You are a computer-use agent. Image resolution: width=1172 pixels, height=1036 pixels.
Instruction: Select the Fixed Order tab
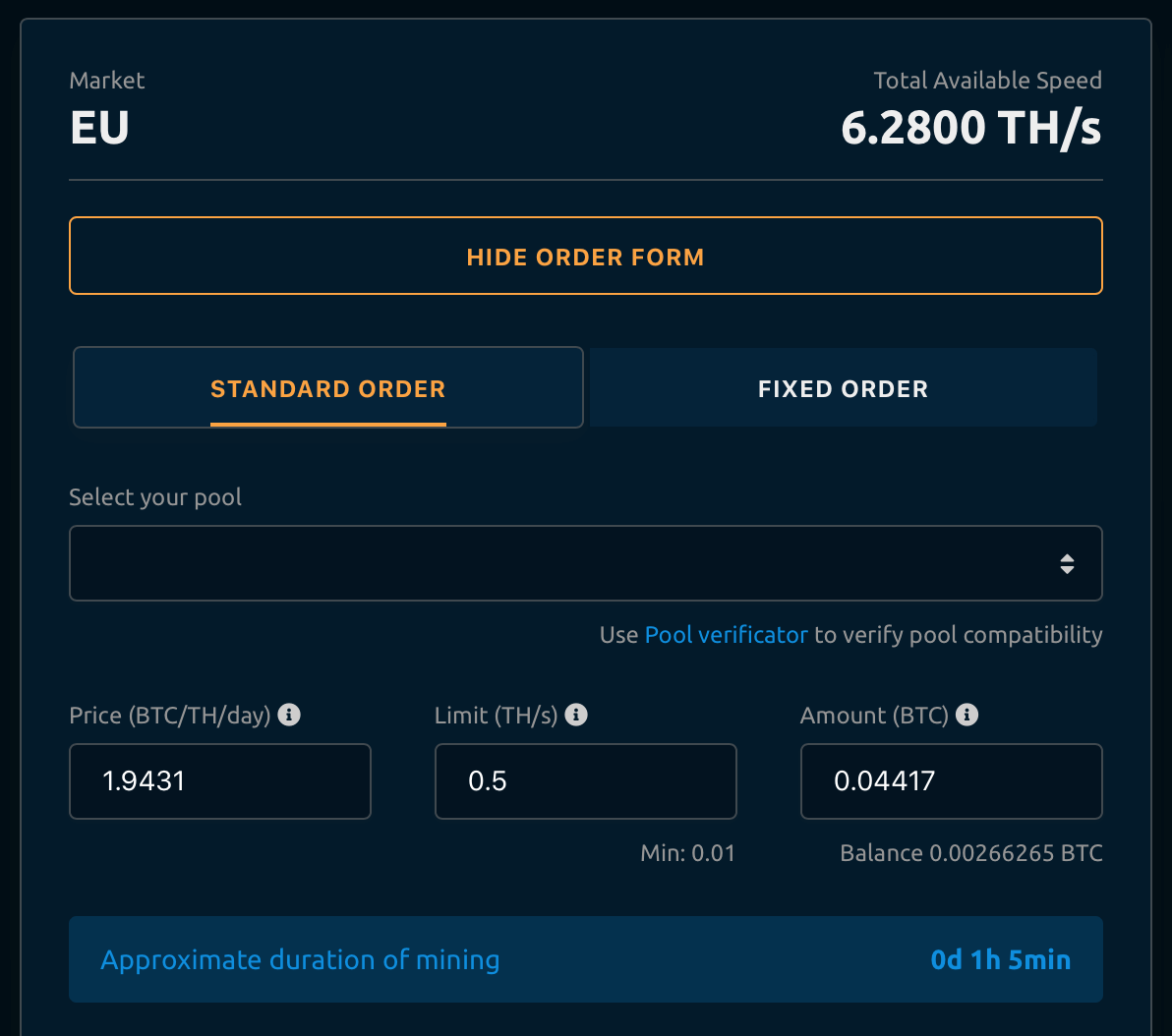(x=843, y=388)
